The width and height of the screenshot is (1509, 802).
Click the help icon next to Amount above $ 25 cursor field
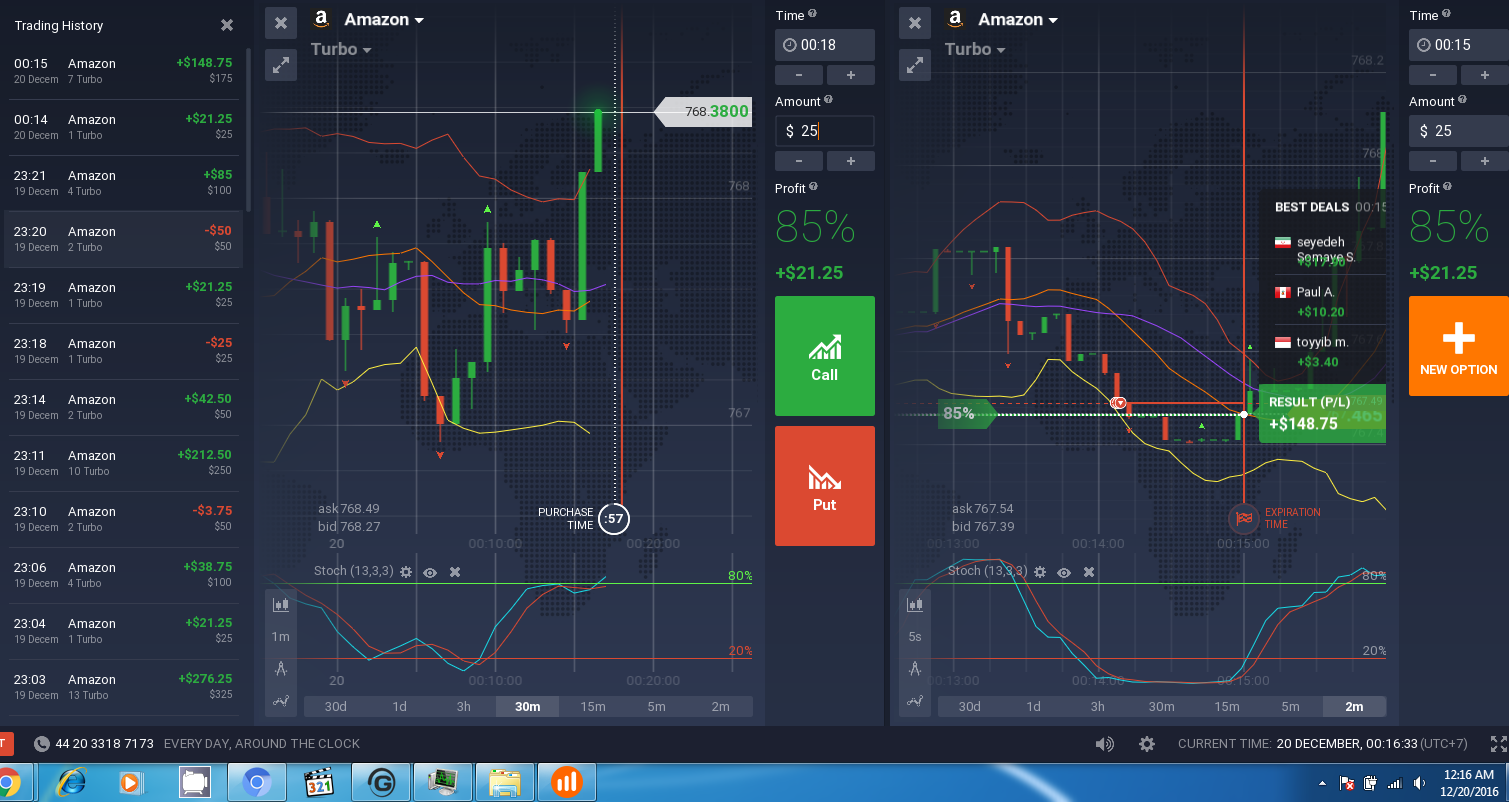coord(828,100)
